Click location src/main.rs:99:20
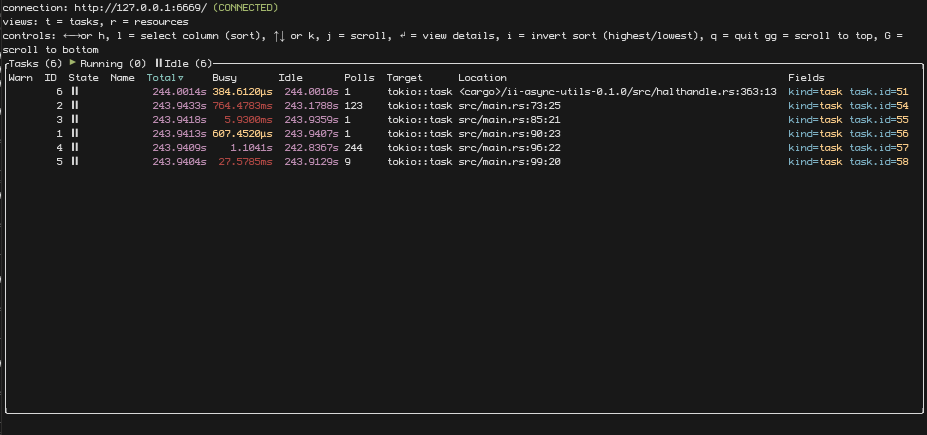Screen dimensions: 927x435 pyautogui.click(x=510, y=161)
